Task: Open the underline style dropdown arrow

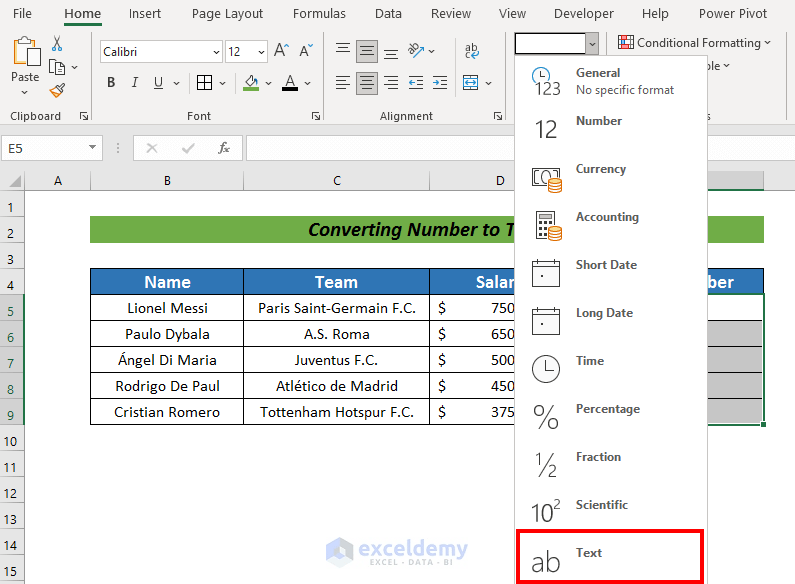Action: [x=176, y=83]
